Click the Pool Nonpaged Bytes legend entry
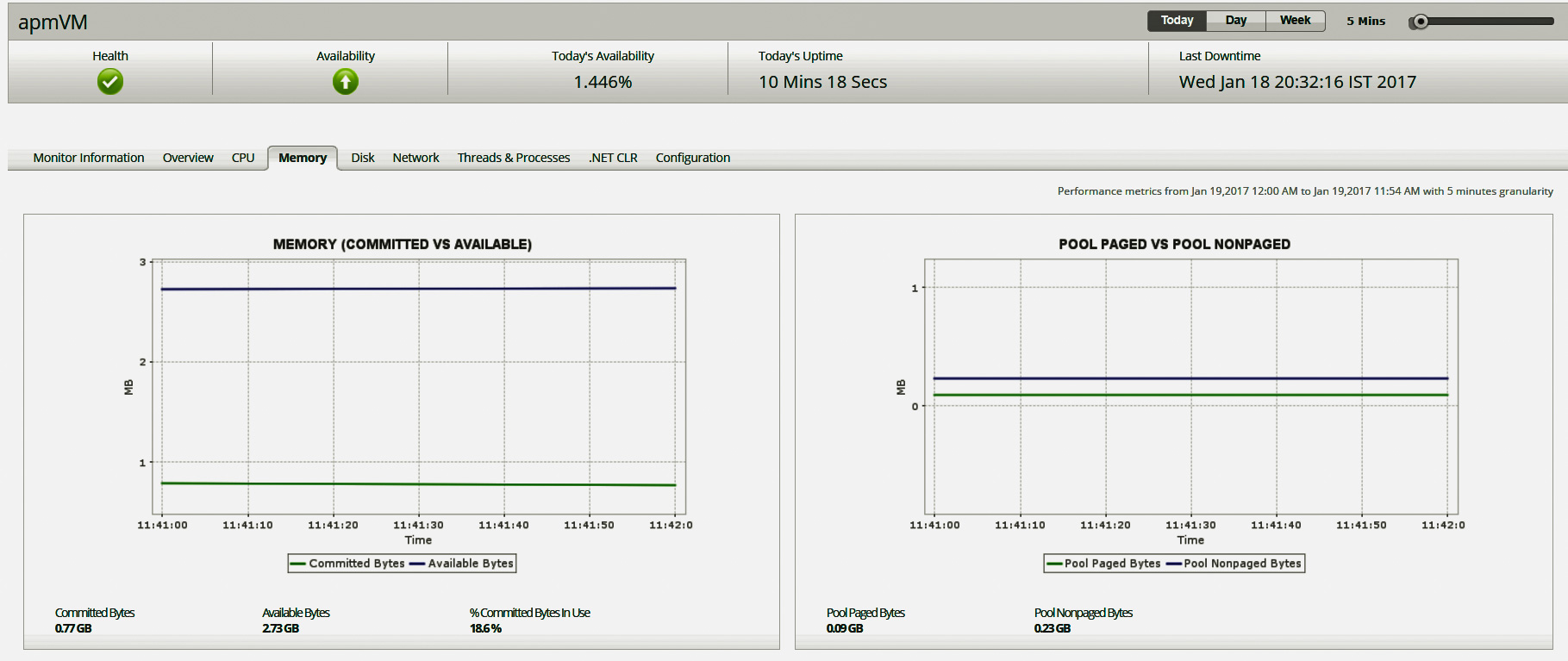The image size is (1568, 661). pos(1234,564)
